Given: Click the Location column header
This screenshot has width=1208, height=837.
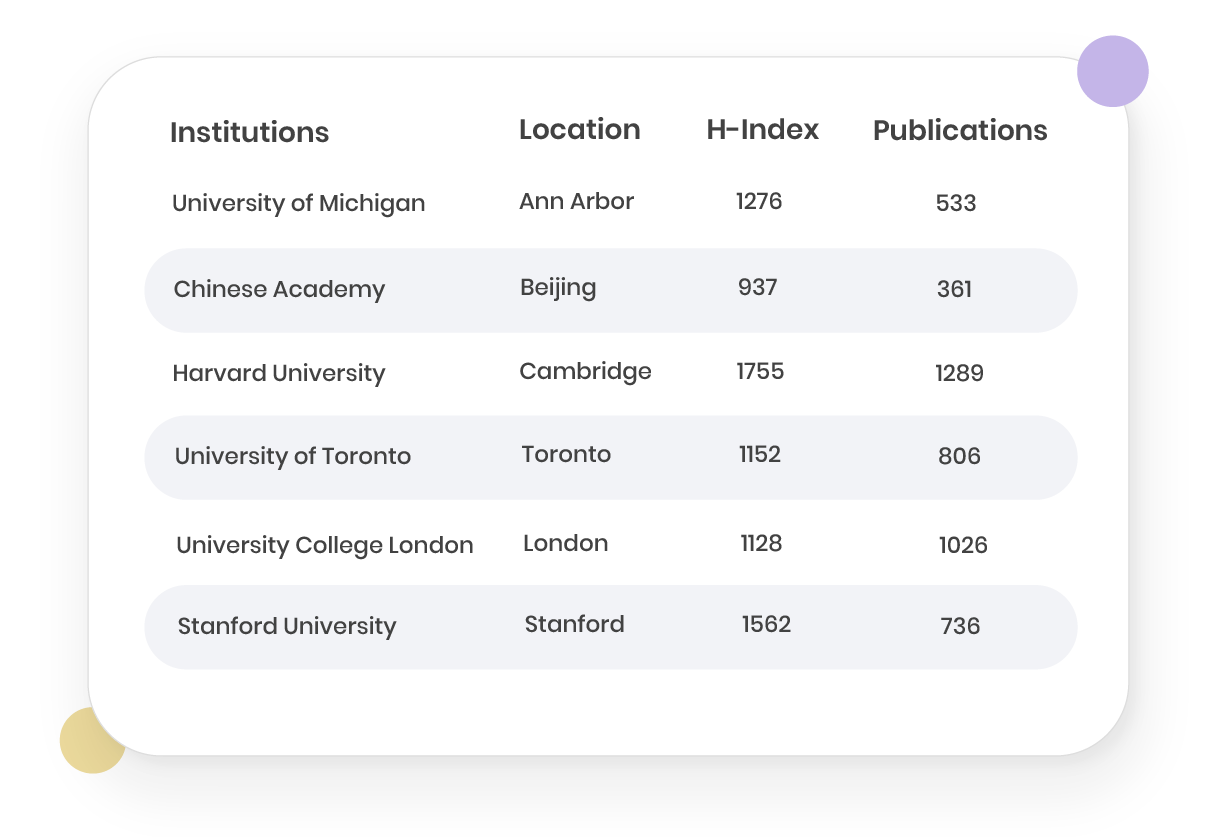Looking at the screenshot, I should tap(579, 130).
